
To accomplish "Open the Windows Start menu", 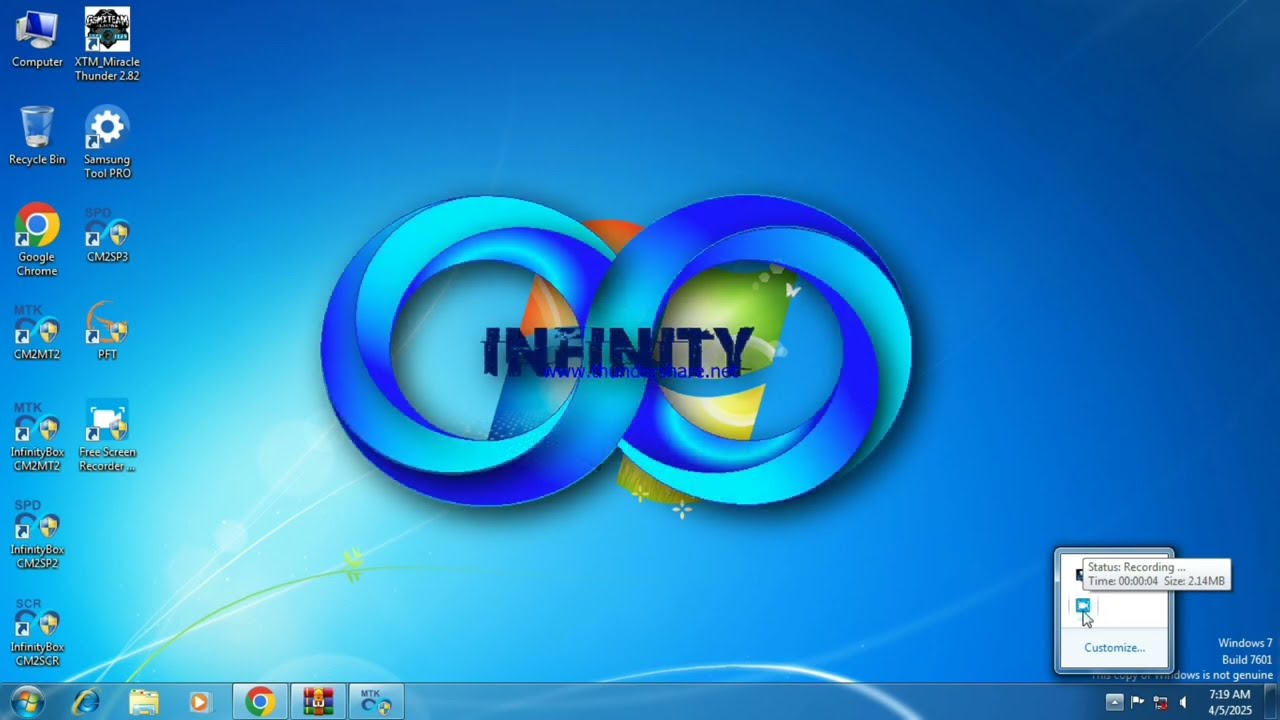I will (27, 702).
